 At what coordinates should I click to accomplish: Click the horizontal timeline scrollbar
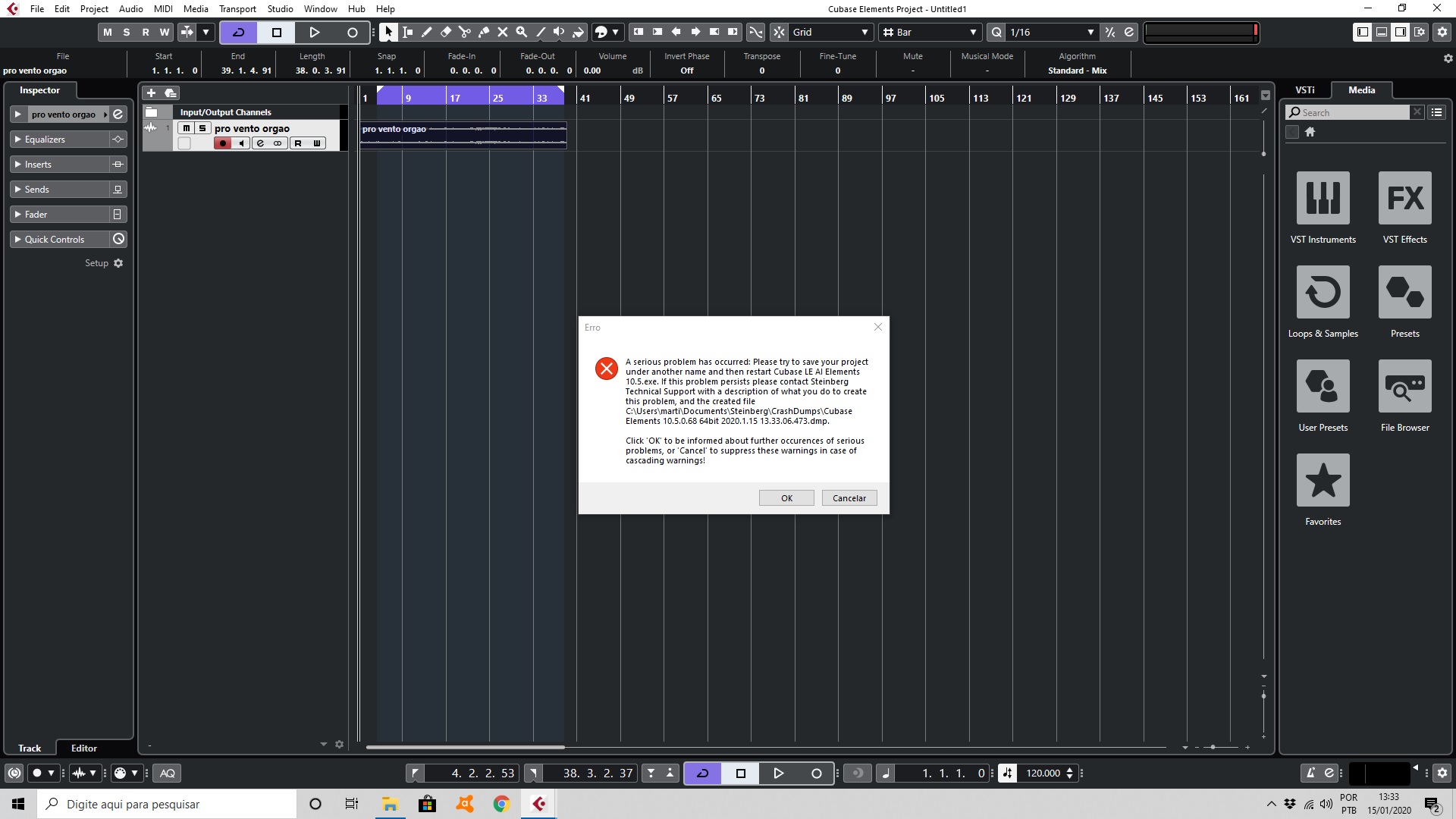point(466,747)
